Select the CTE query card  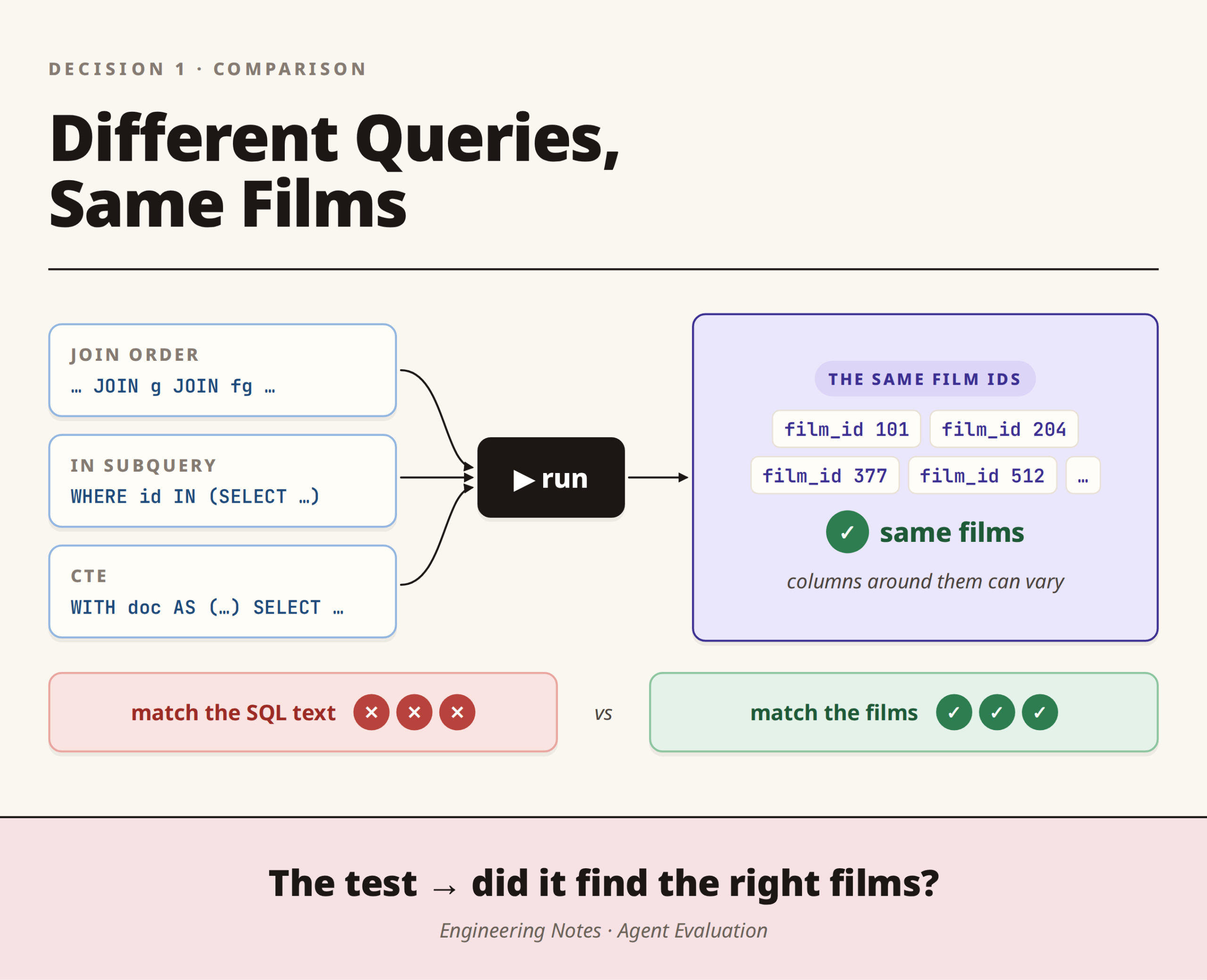pos(223,591)
